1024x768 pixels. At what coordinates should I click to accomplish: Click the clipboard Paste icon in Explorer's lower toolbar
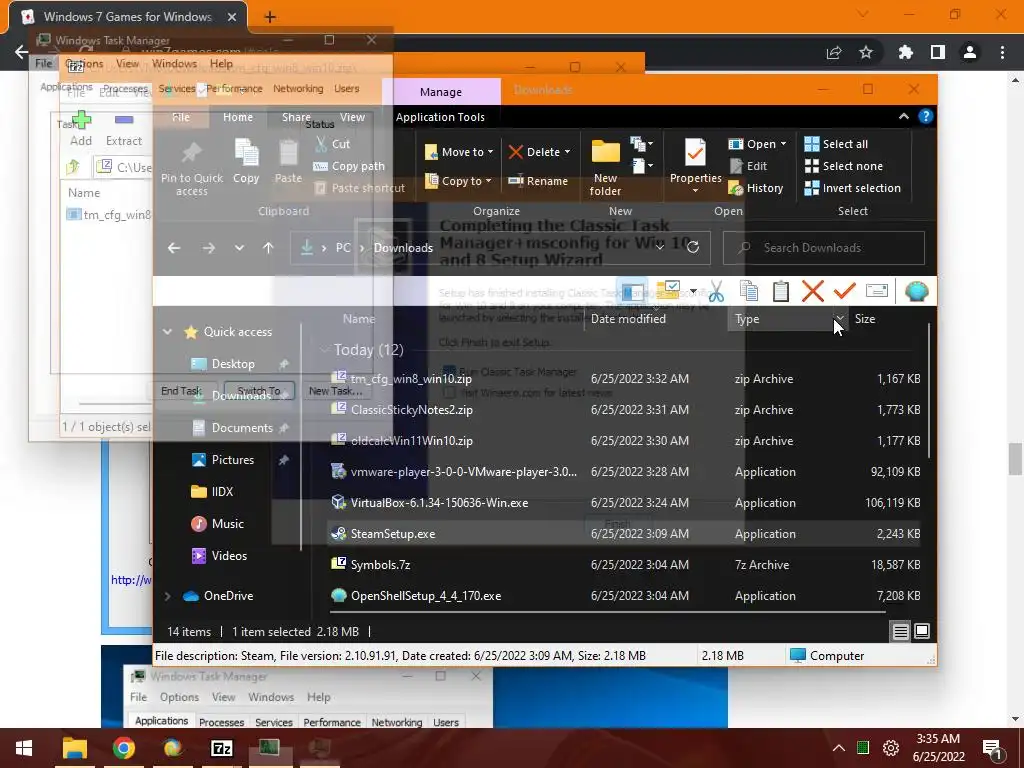pyautogui.click(x=780, y=291)
